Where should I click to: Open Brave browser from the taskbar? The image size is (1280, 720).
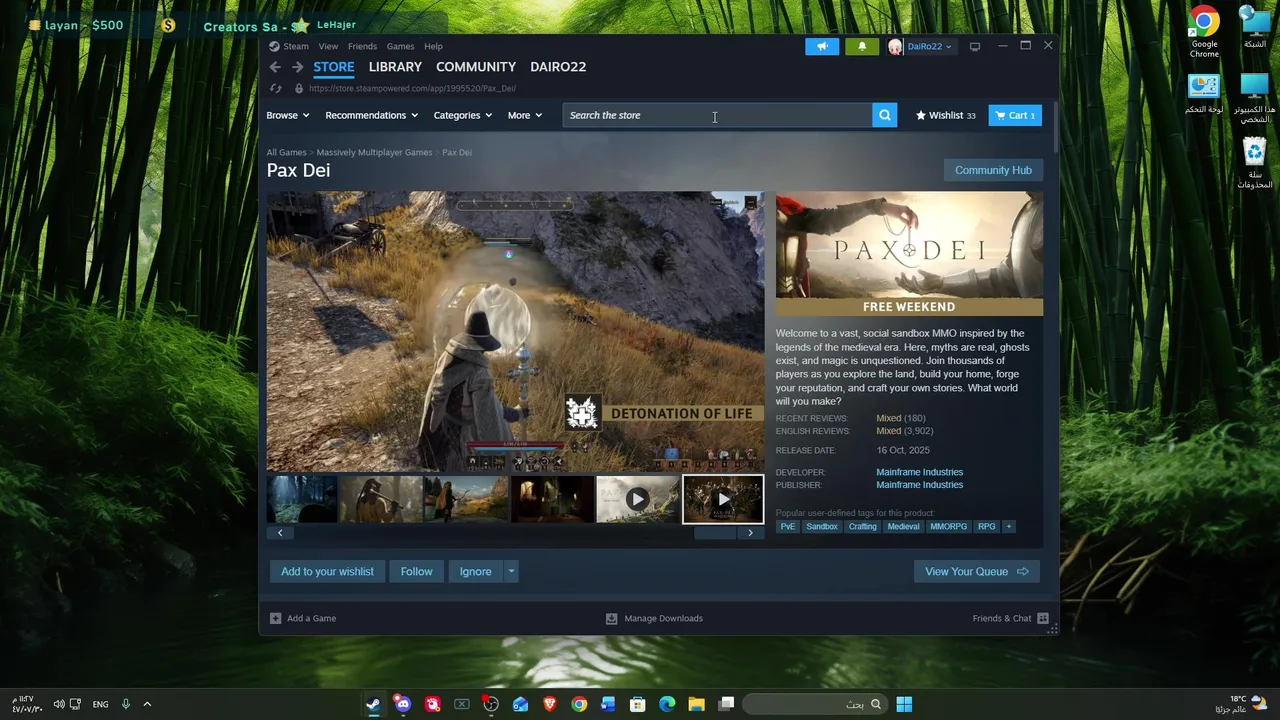(550, 704)
